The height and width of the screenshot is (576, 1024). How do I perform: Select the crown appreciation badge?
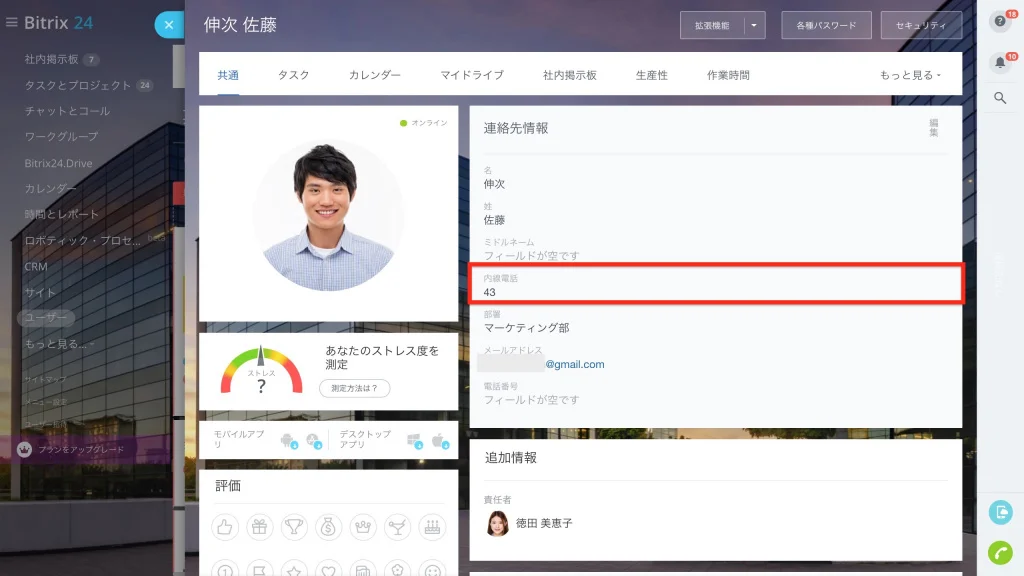coord(363,527)
